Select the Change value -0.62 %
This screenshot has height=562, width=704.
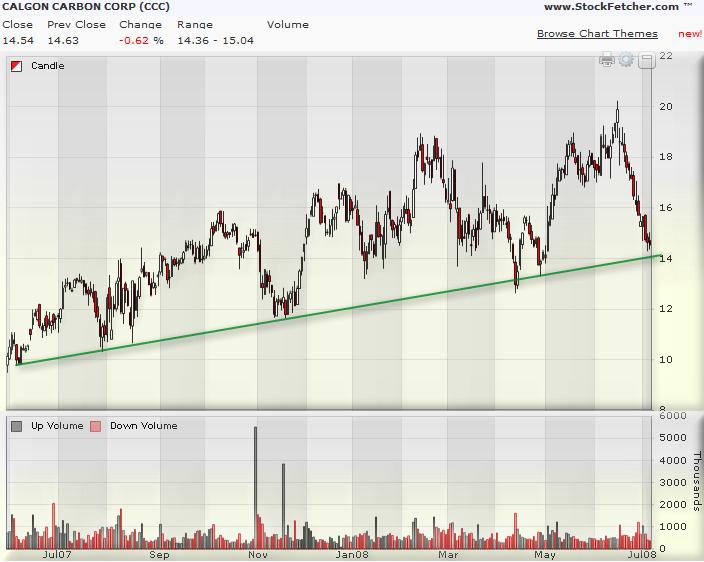(x=141, y=40)
